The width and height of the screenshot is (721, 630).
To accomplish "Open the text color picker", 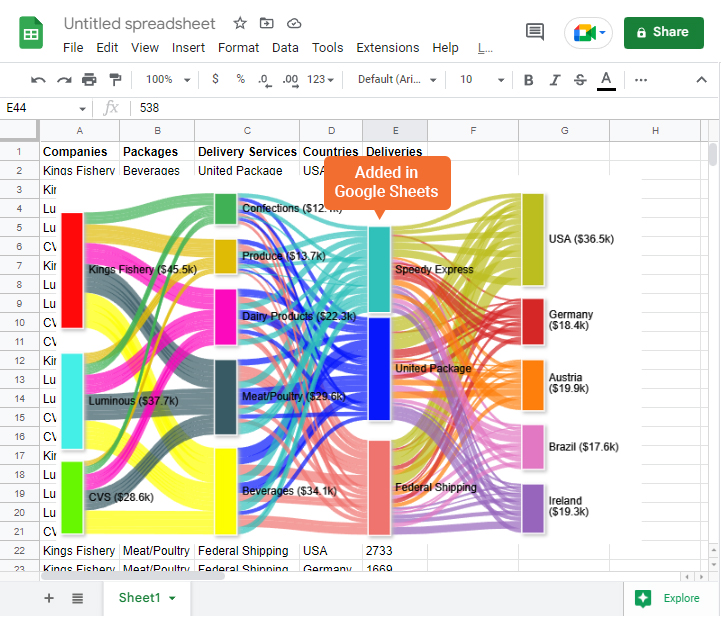I will (x=606, y=80).
